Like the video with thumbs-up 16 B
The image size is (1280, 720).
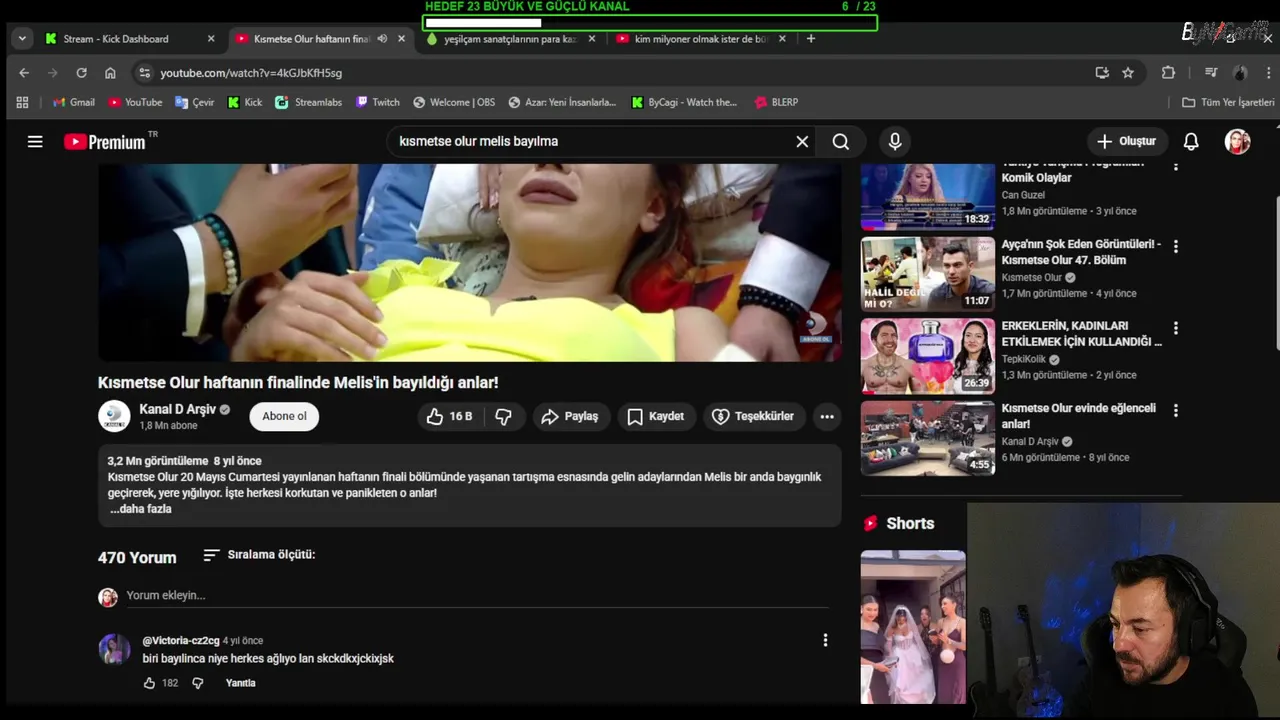[449, 416]
